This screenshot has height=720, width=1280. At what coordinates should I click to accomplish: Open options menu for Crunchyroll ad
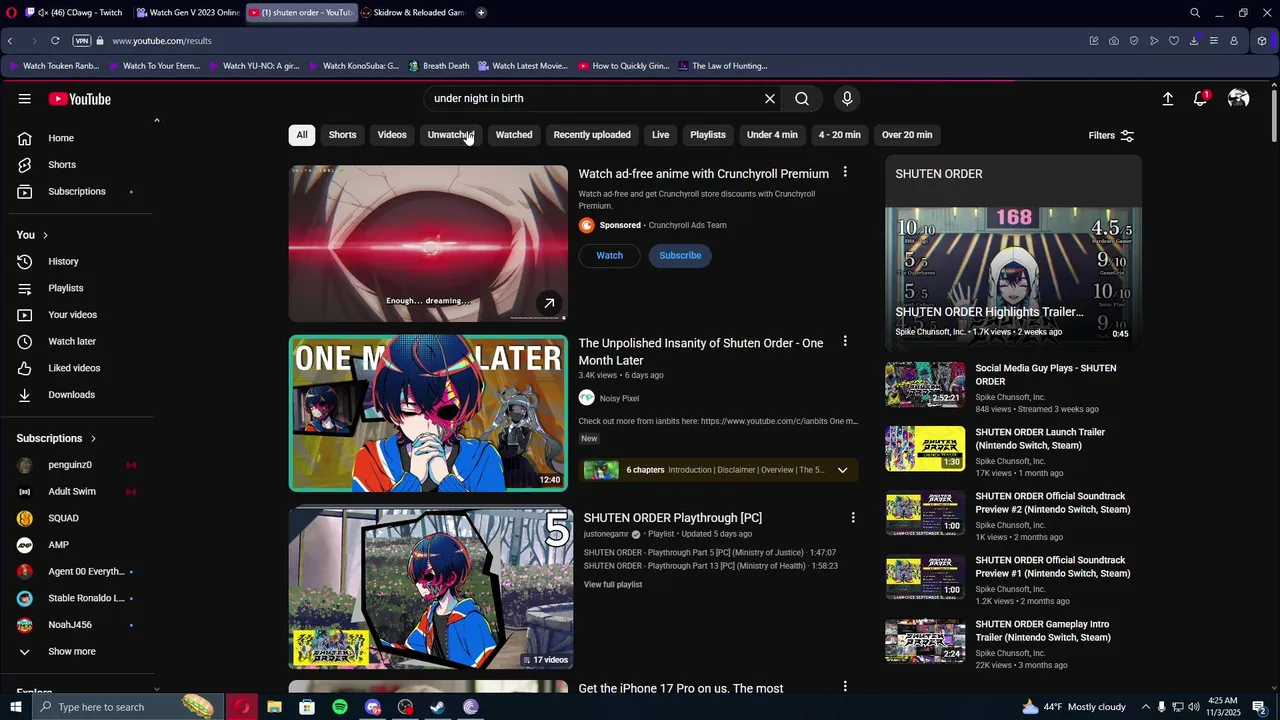[x=845, y=173]
